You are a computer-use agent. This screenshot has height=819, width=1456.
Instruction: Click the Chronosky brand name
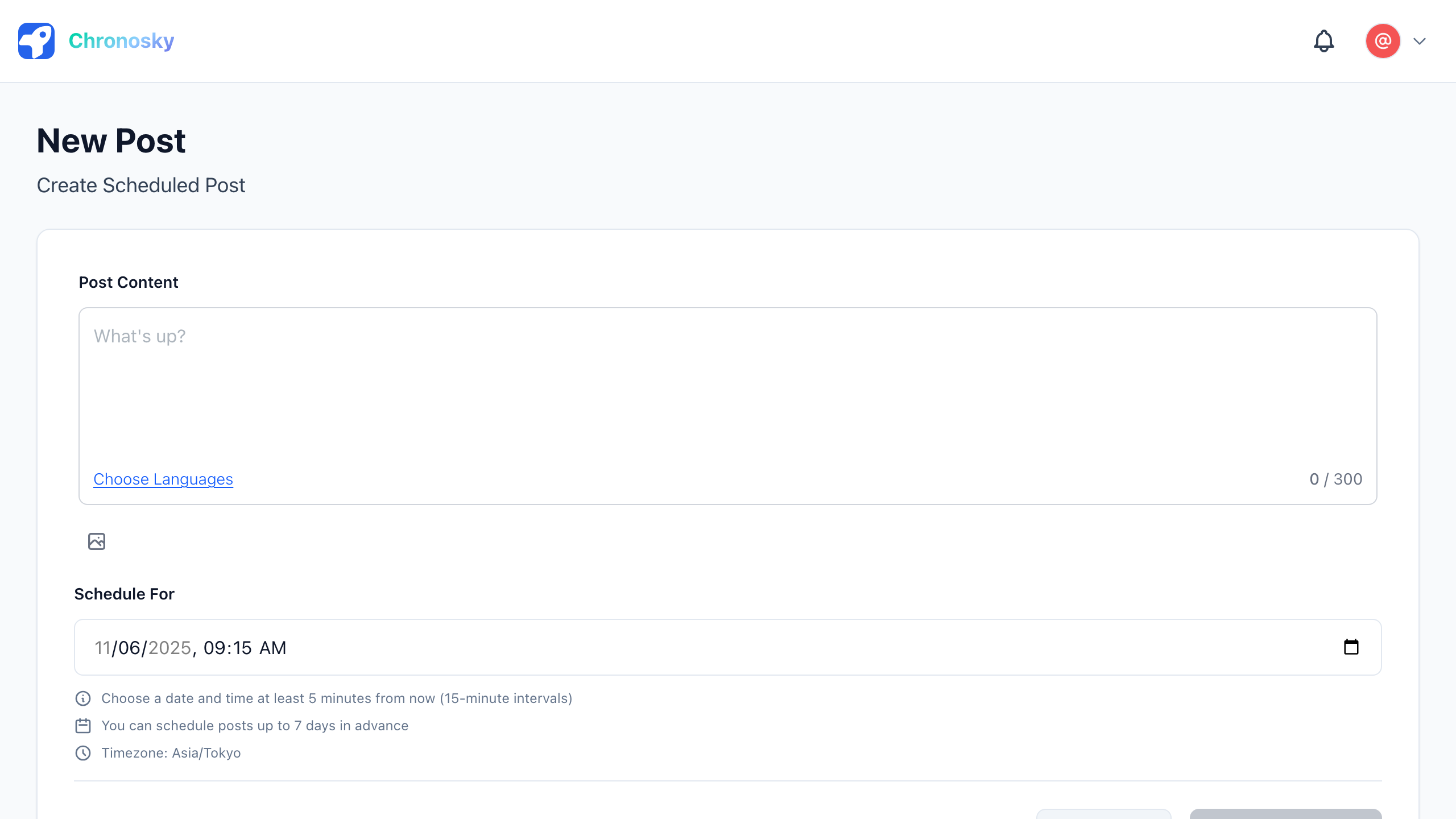[121, 40]
